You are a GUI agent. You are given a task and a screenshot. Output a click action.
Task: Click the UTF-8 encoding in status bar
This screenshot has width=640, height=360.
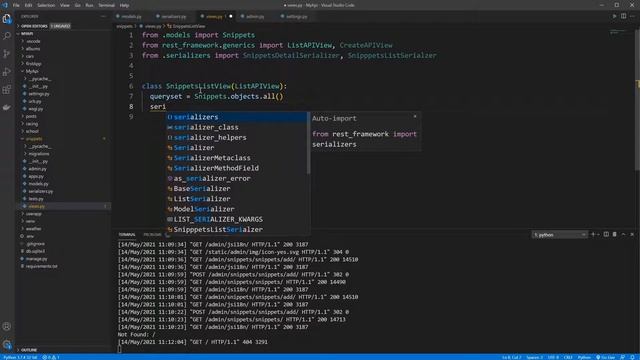tap(553, 357)
